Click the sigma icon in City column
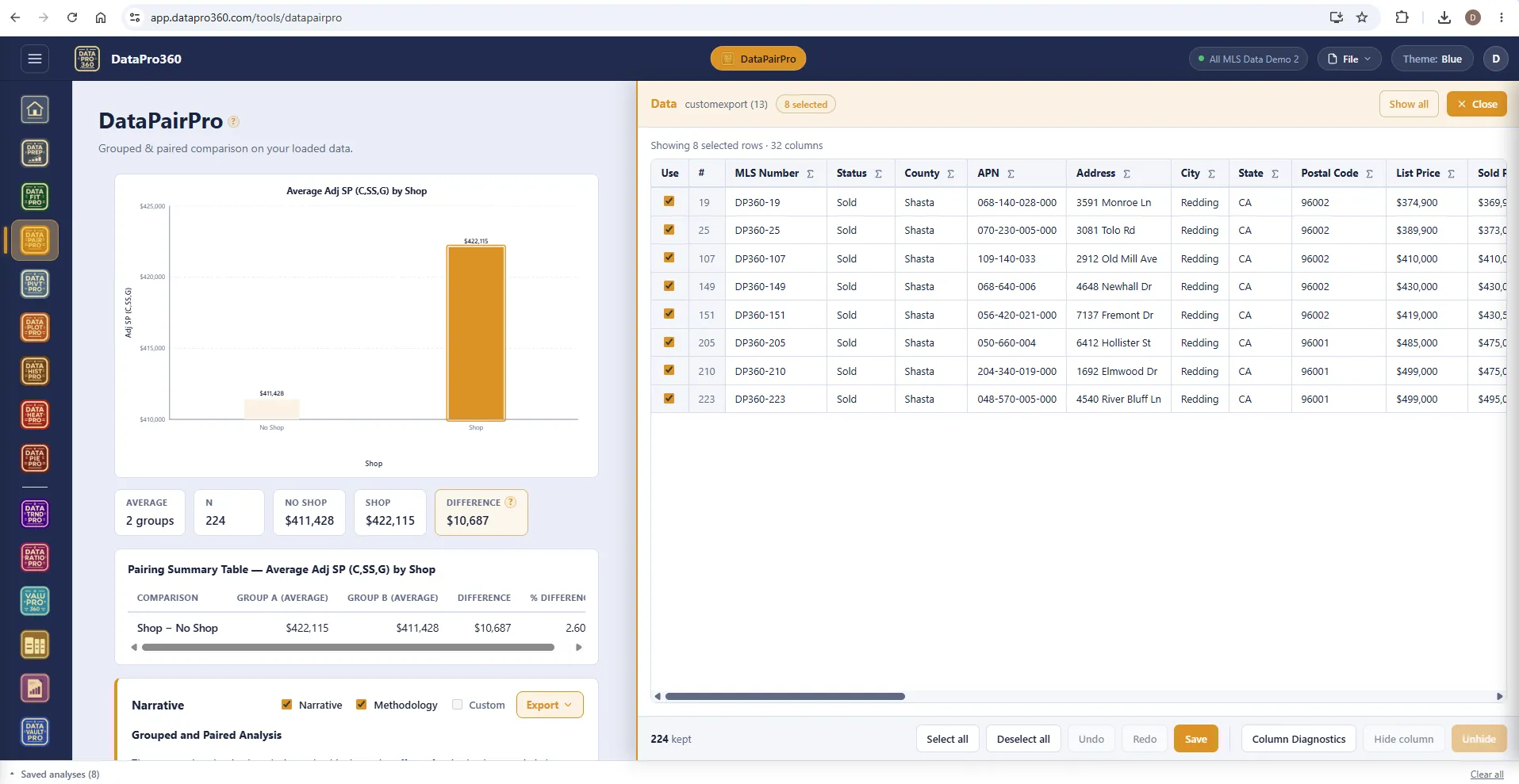The image size is (1519, 784). coord(1211,174)
